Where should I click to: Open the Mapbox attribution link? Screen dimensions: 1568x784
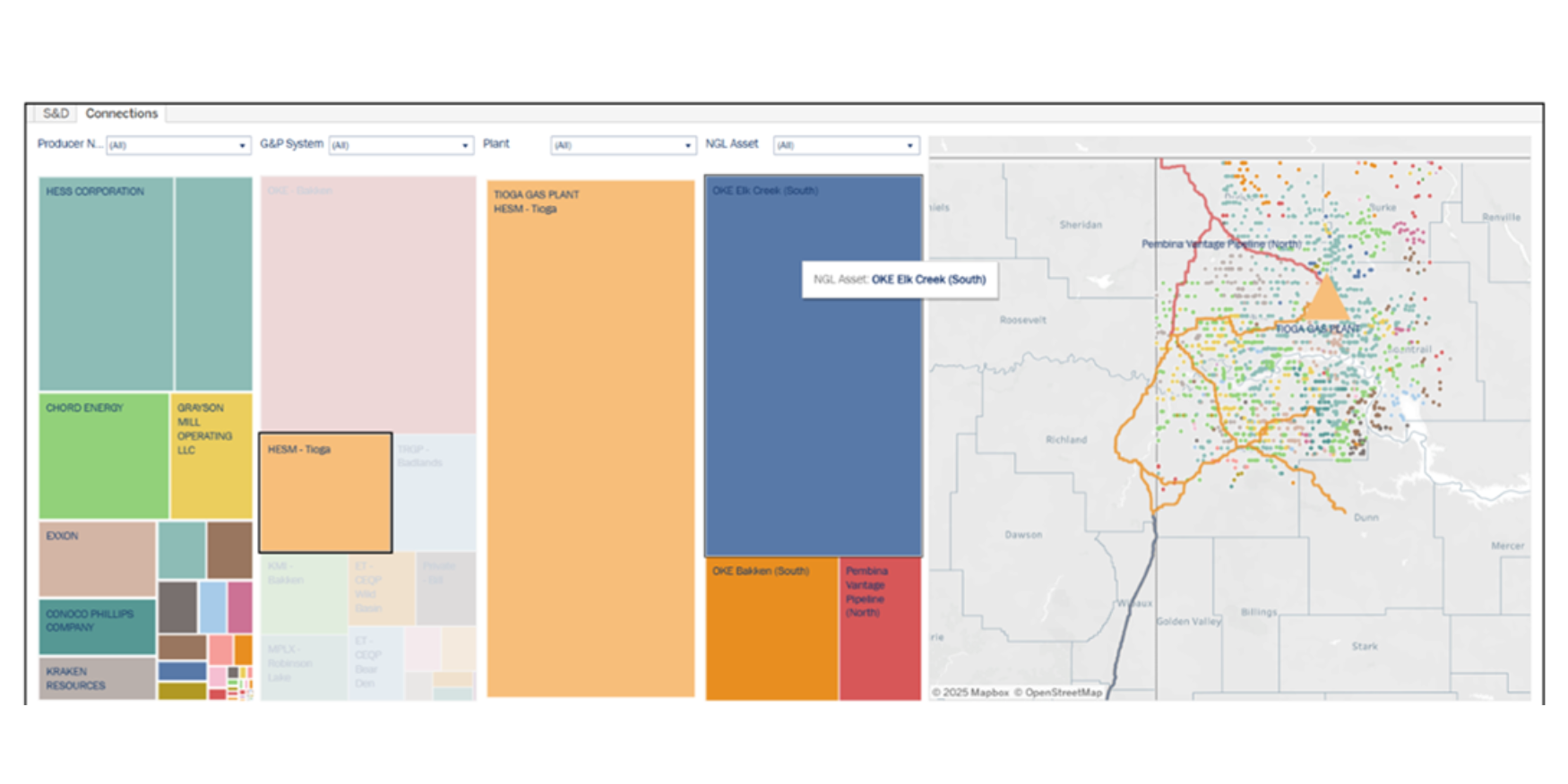tap(970, 693)
